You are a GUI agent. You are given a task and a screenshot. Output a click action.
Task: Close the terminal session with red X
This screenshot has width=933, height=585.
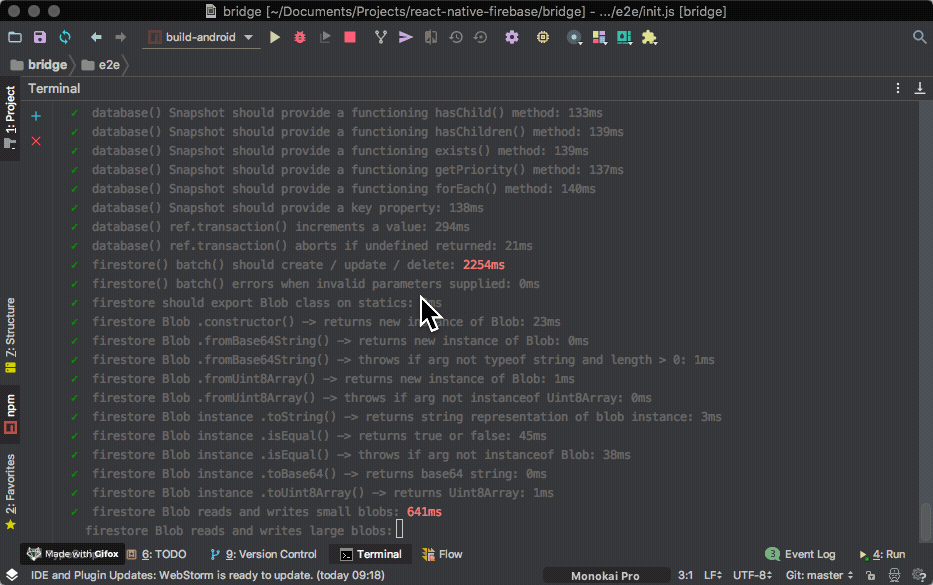coord(36,141)
